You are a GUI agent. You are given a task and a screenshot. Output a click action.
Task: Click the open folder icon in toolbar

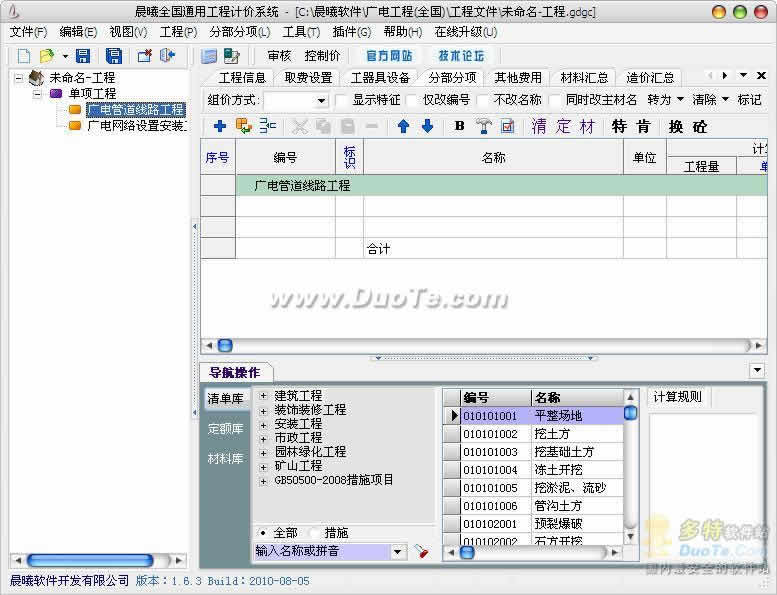46,56
